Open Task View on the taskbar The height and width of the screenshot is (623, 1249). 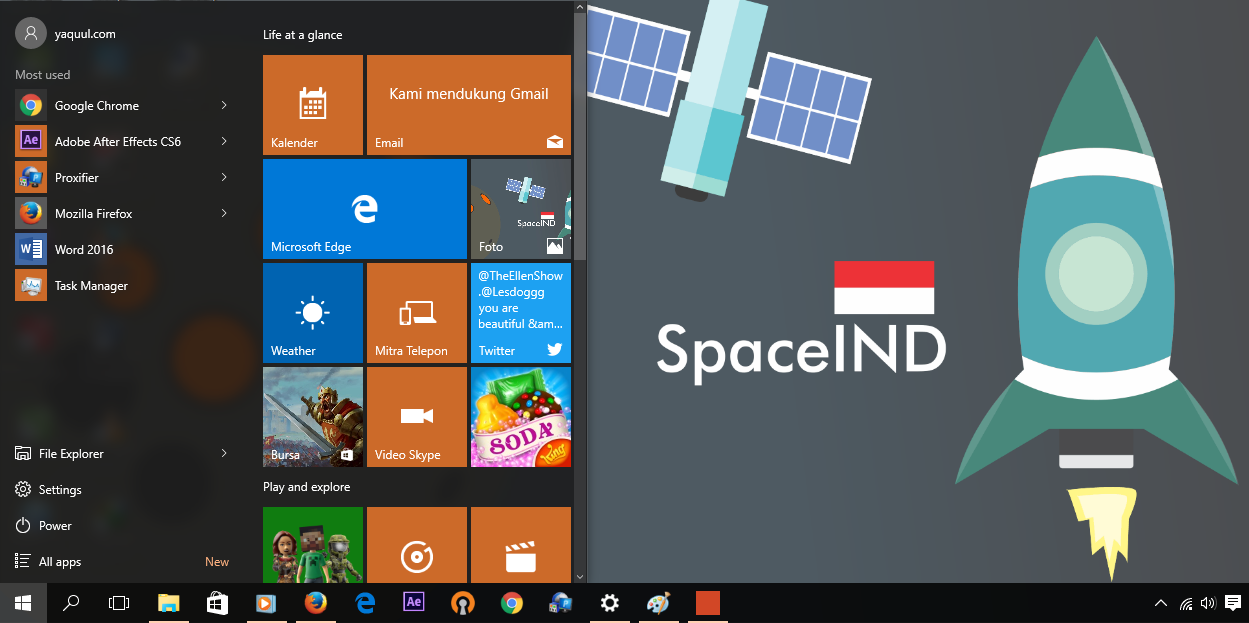coord(118,603)
